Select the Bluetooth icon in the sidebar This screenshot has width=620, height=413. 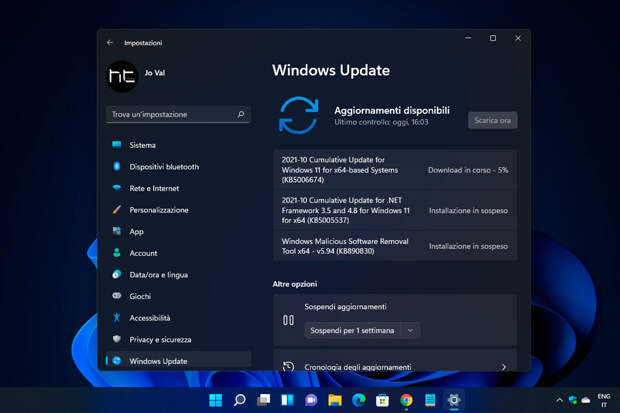[x=117, y=166]
